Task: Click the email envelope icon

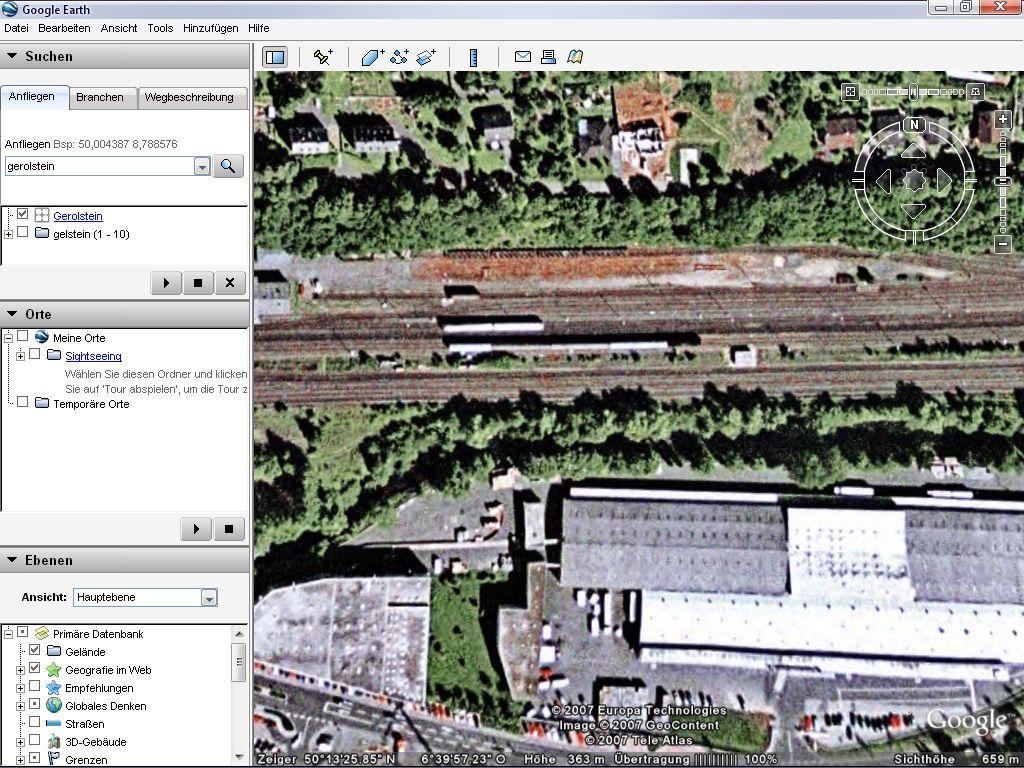Action: [522, 57]
